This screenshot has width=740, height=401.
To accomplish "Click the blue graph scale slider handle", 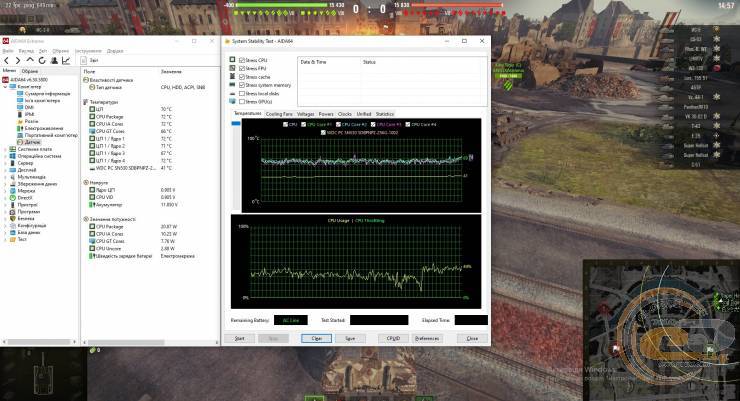I will pos(236,124).
